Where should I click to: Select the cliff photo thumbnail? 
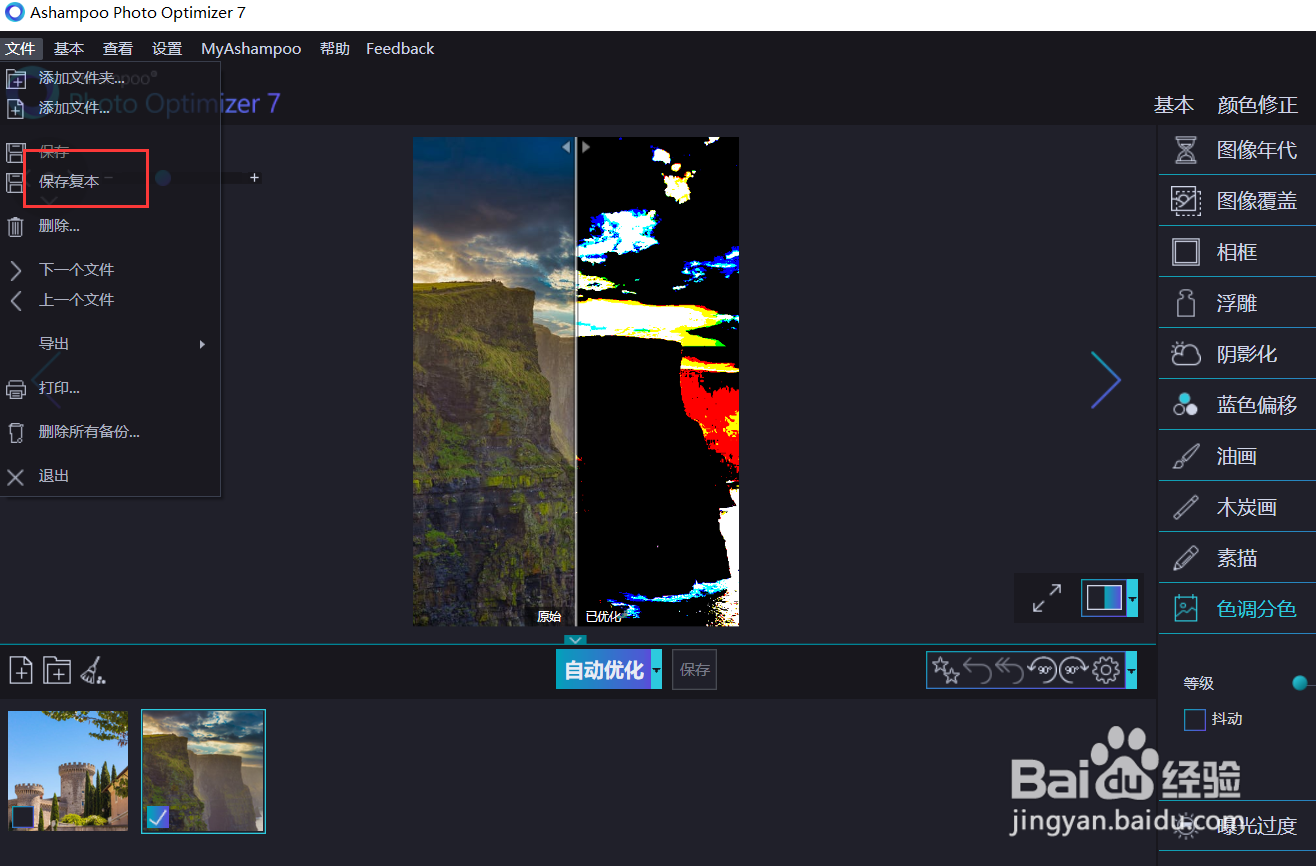coord(203,770)
